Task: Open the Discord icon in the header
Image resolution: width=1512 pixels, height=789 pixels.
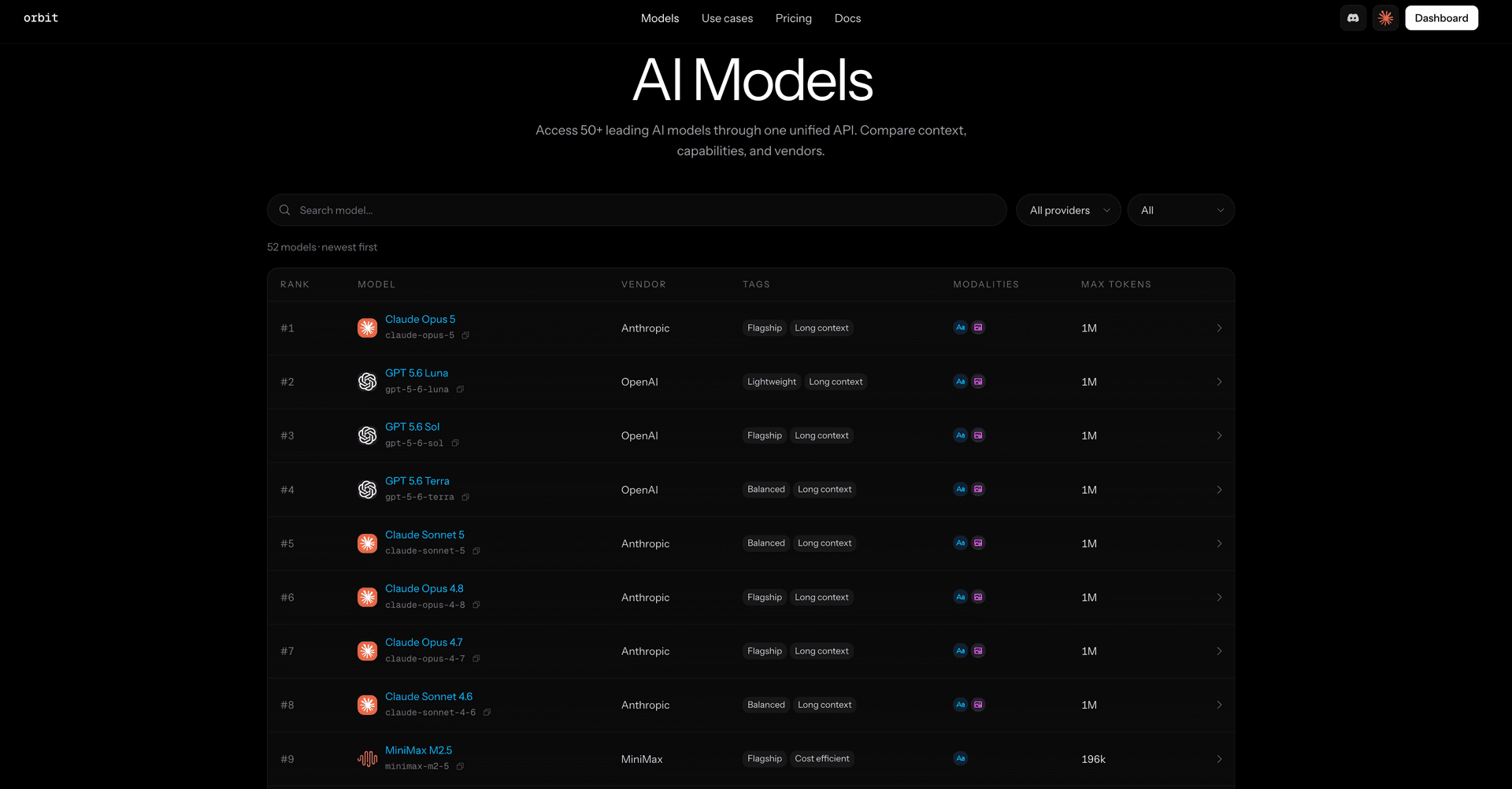Action: (x=1353, y=18)
